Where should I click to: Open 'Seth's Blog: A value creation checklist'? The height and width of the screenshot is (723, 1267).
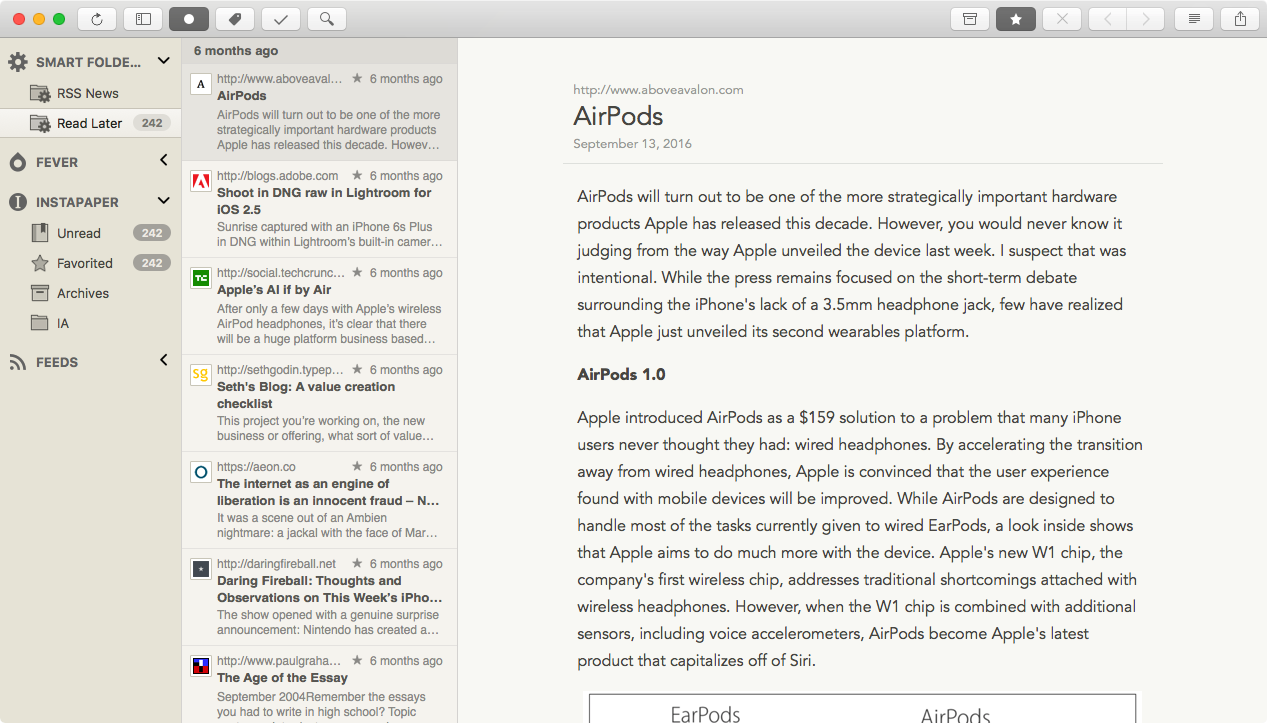[x=319, y=403]
